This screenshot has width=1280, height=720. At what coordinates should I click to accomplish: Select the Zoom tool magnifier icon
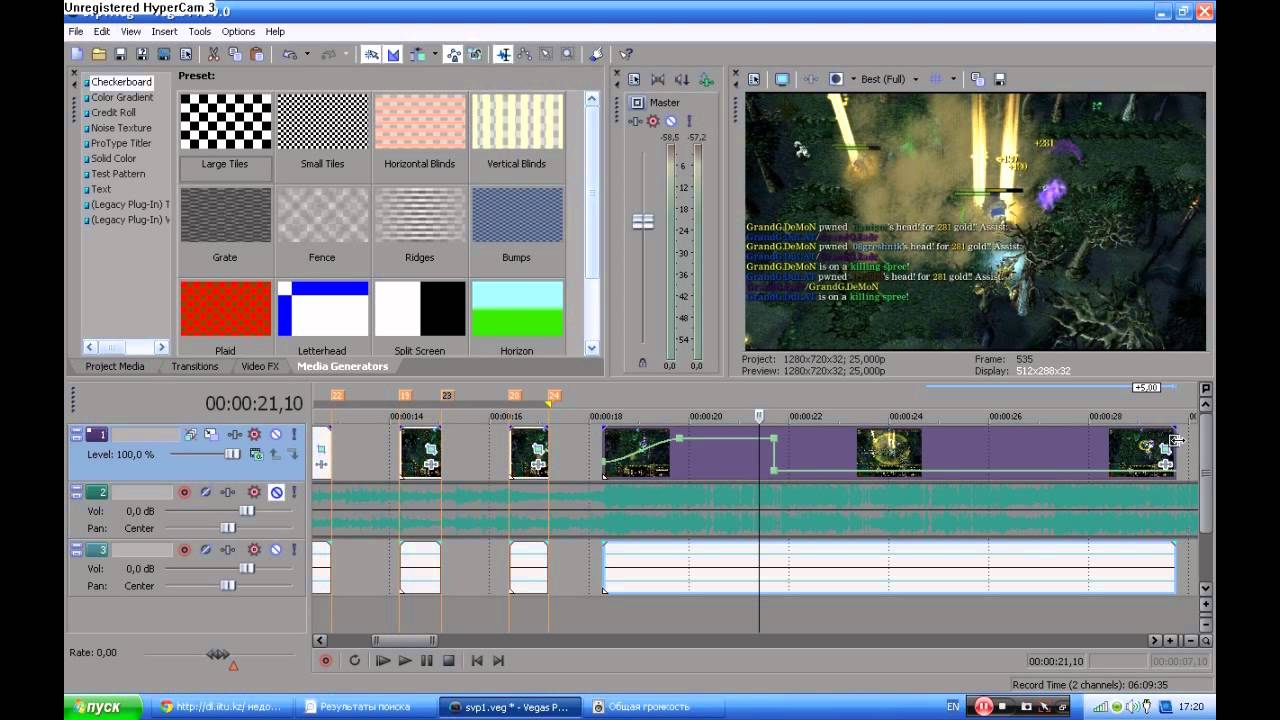pyautogui.click(x=567, y=54)
